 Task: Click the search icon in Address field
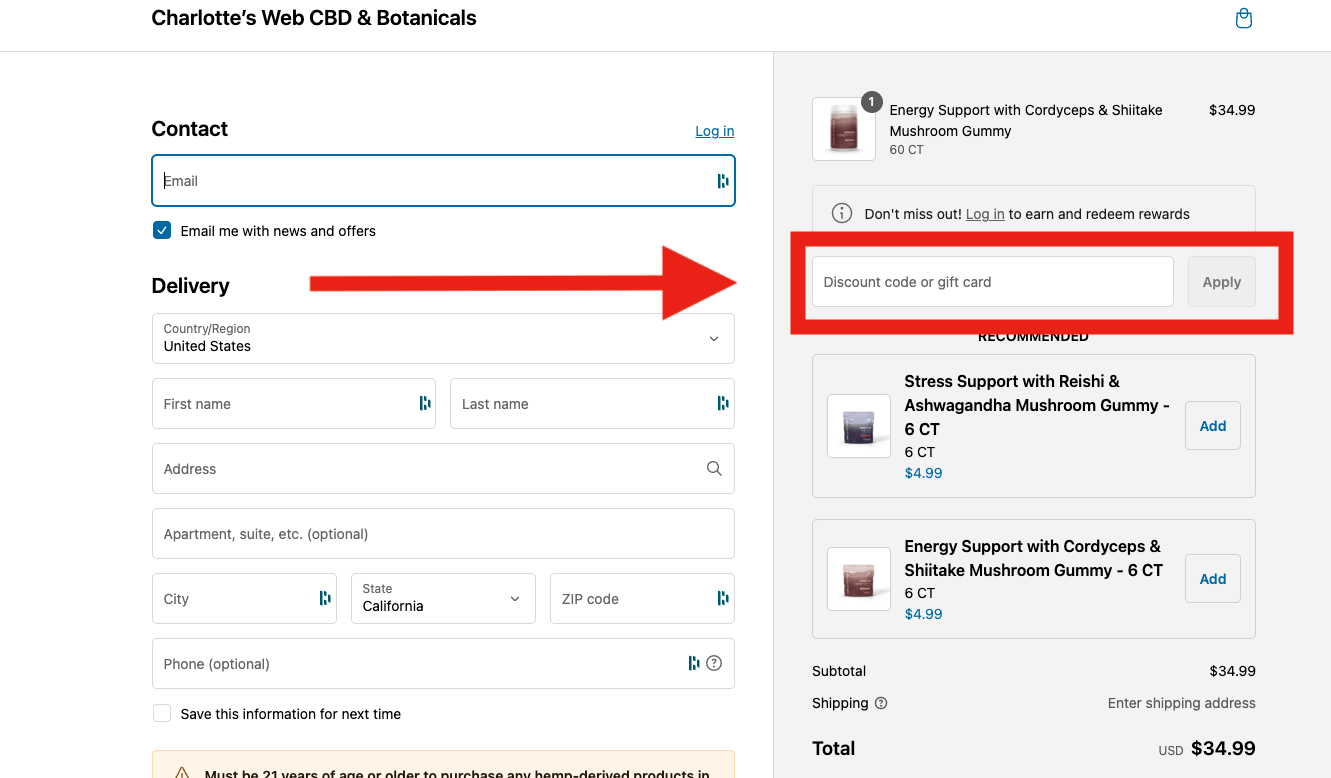[x=714, y=468]
